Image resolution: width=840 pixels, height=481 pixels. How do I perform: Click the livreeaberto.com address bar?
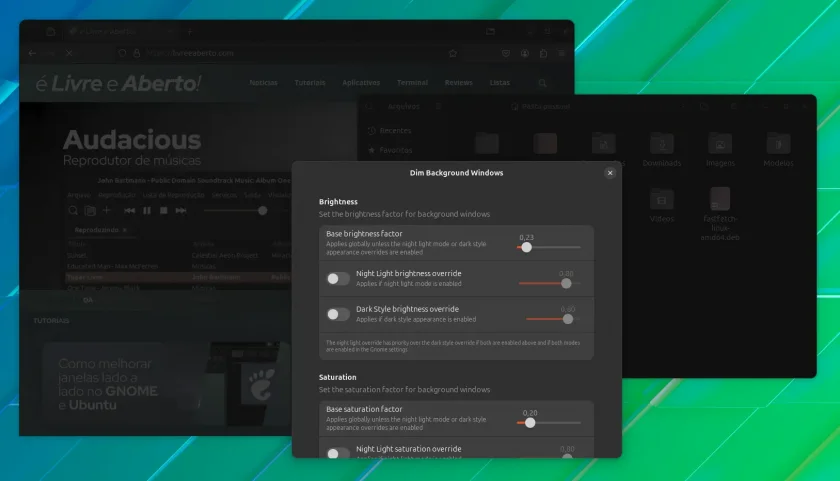[x=289, y=53]
